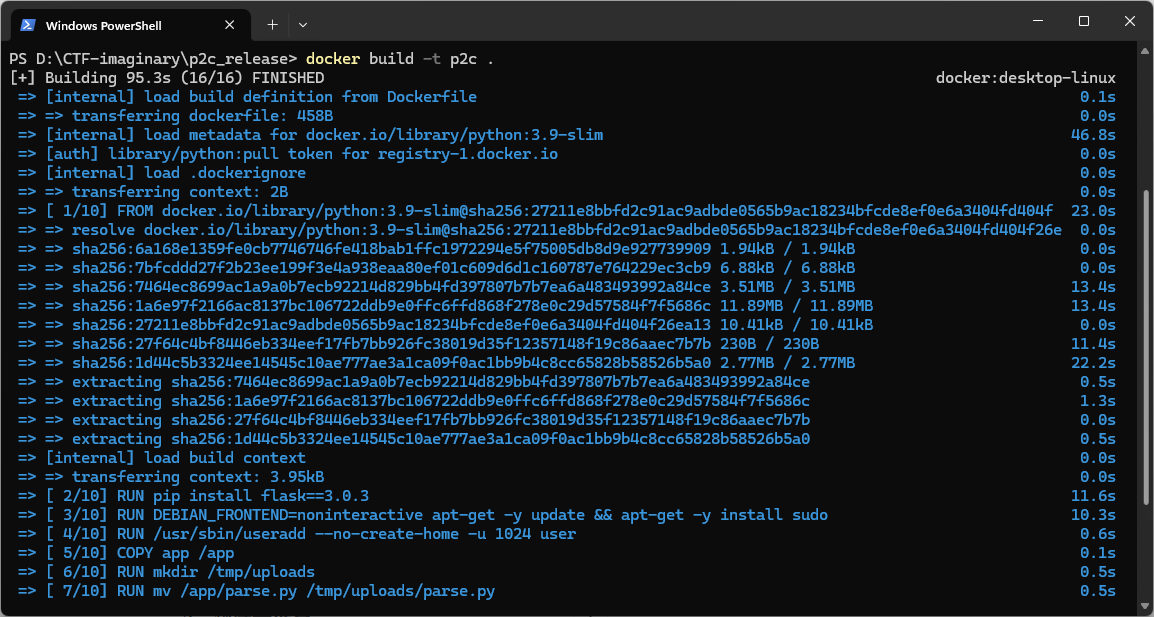Click the "RUN mkdir /tmp/uploads" line
1154x617 pixels.
(x=215, y=572)
